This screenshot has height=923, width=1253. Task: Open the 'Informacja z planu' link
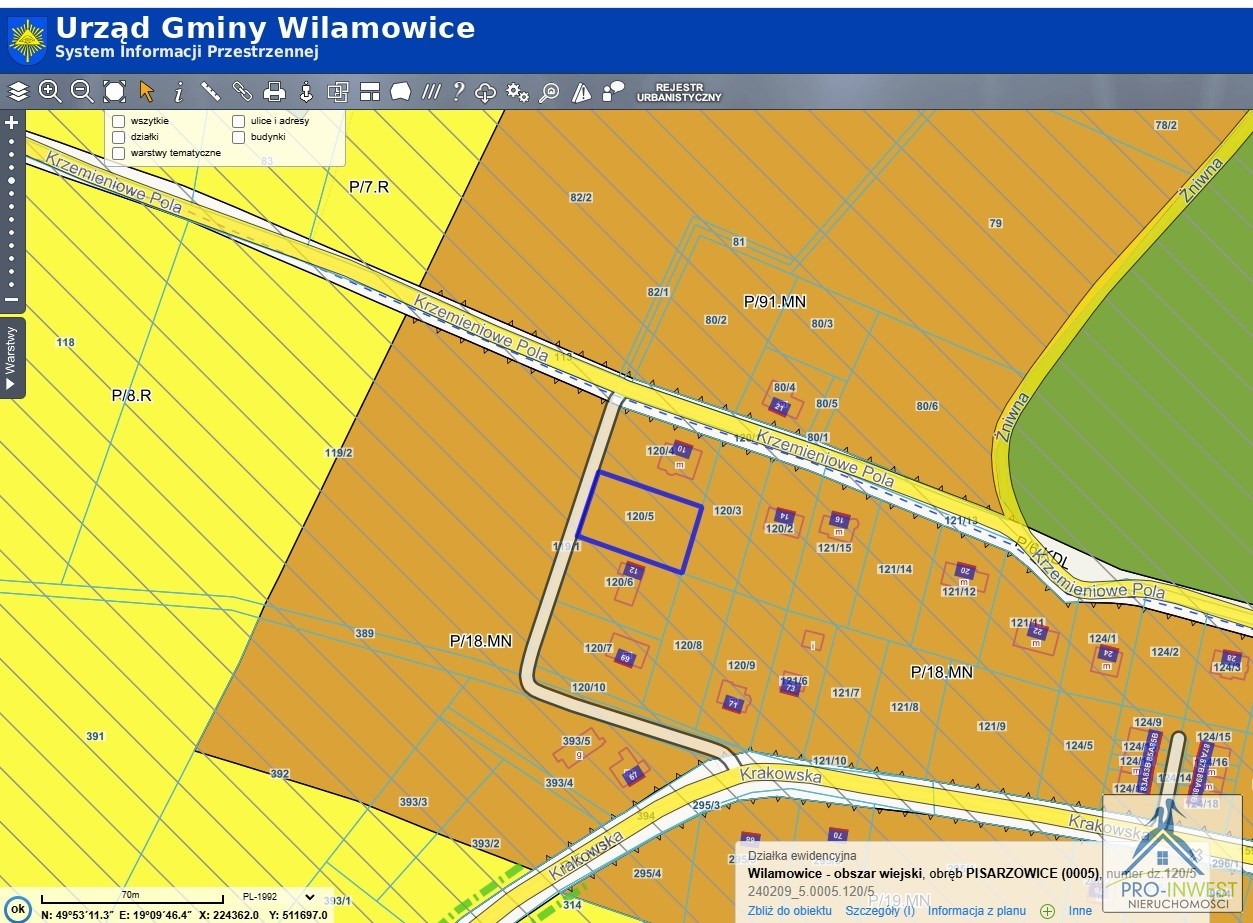click(977, 911)
